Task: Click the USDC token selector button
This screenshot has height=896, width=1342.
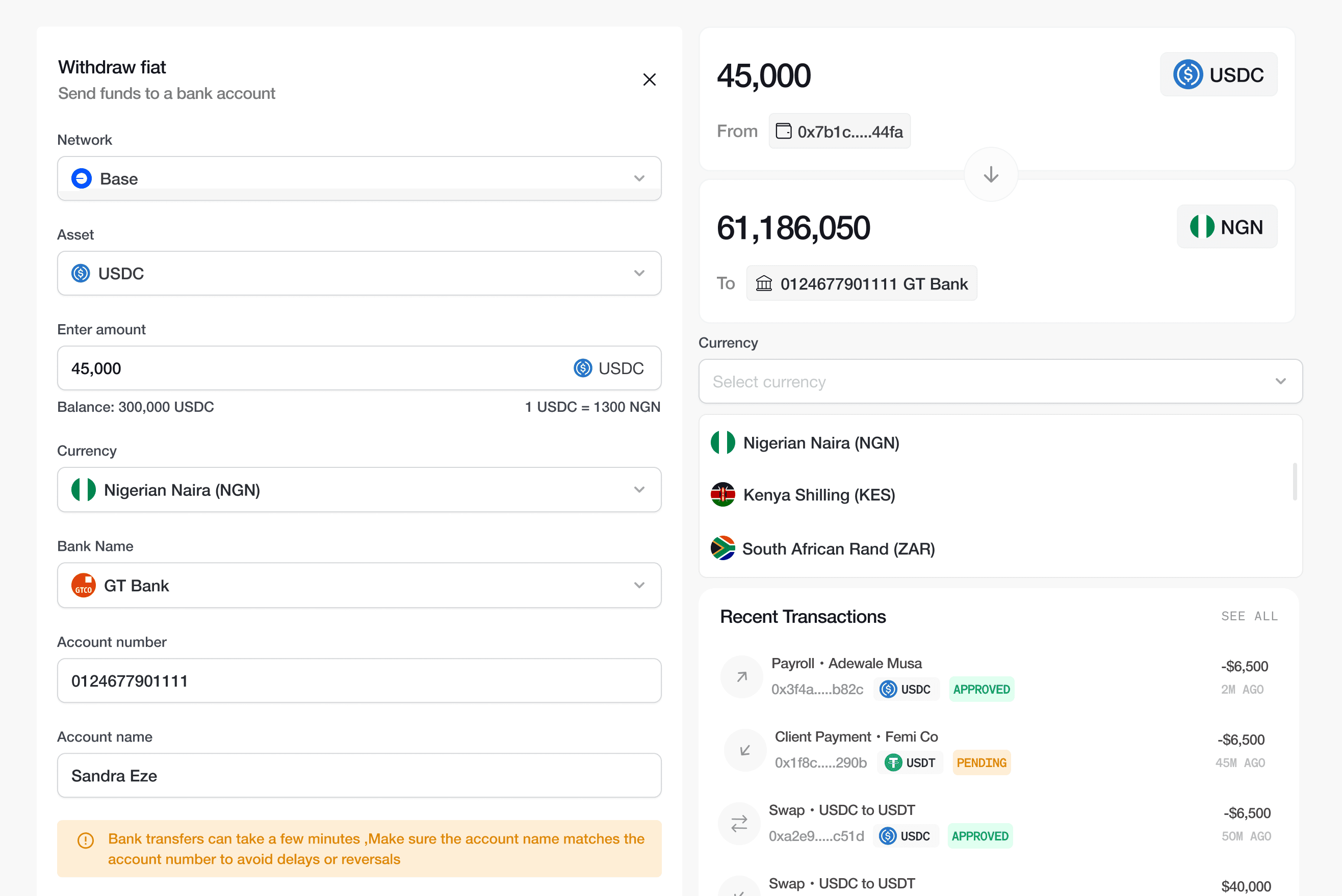Action: tap(1218, 75)
